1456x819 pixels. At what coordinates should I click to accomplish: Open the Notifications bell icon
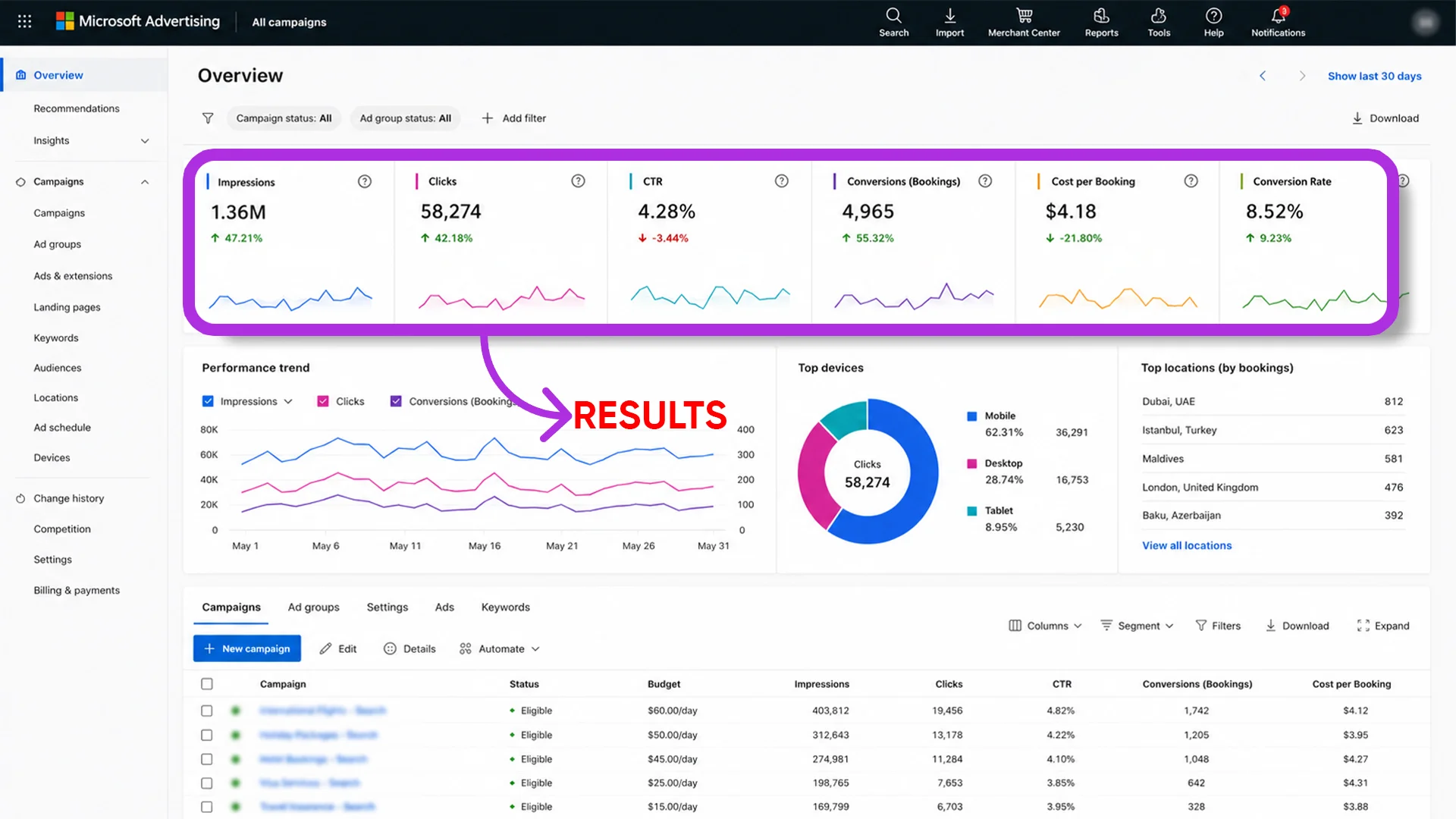pyautogui.click(x=1279, y=15)
